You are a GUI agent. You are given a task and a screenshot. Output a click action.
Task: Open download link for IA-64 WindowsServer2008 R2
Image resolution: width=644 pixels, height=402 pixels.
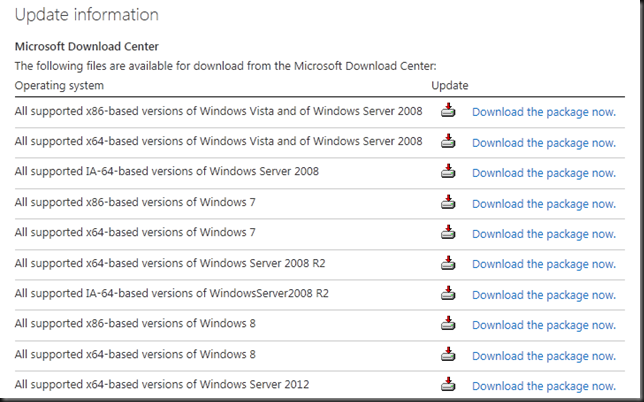click(x=544, y=295)
